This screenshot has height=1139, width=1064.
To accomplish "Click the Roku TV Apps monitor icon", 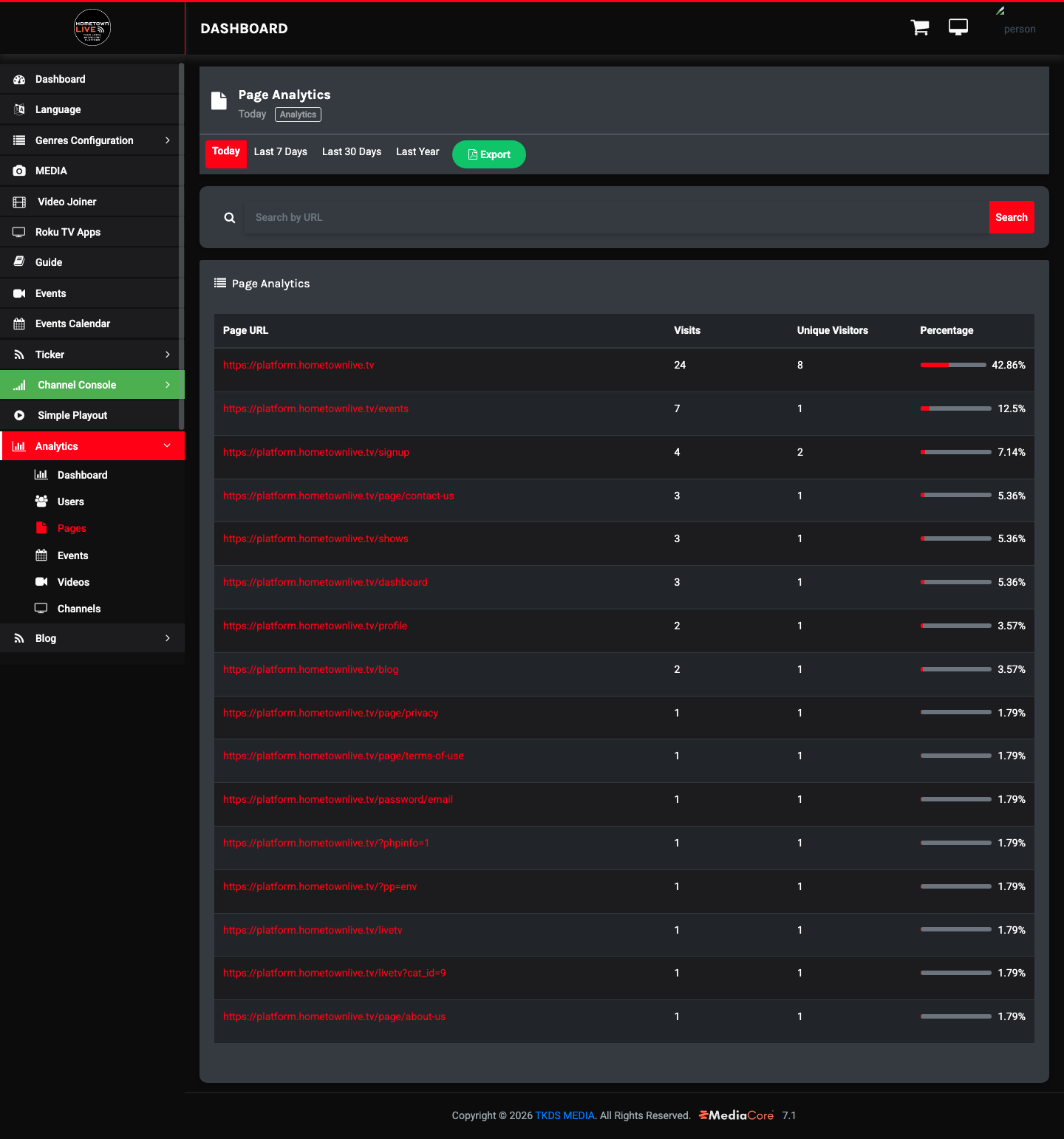I will point(19,232).
